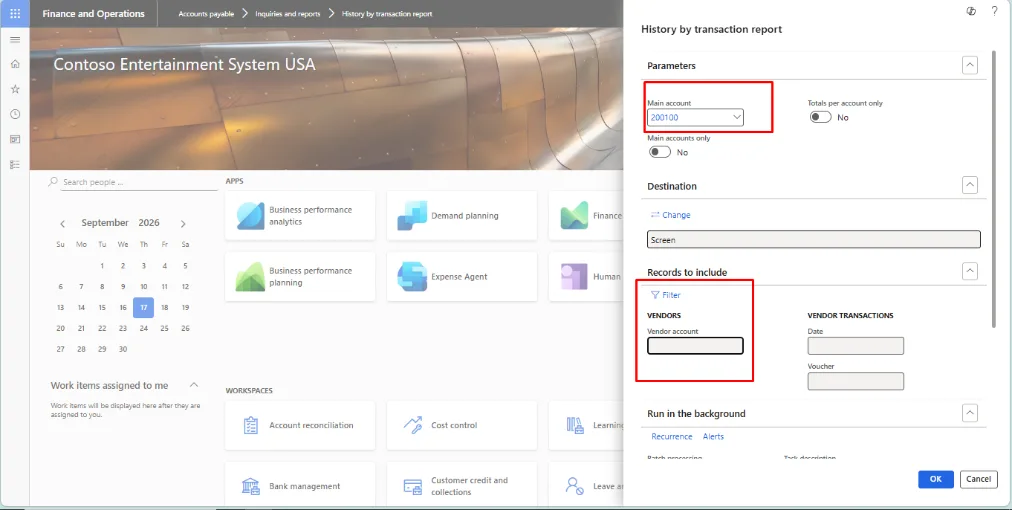Image resolution: width=1012 pixels, height=510 pixels.
Task: Select September 1 on calendar
Action: (x=102, y=265)
